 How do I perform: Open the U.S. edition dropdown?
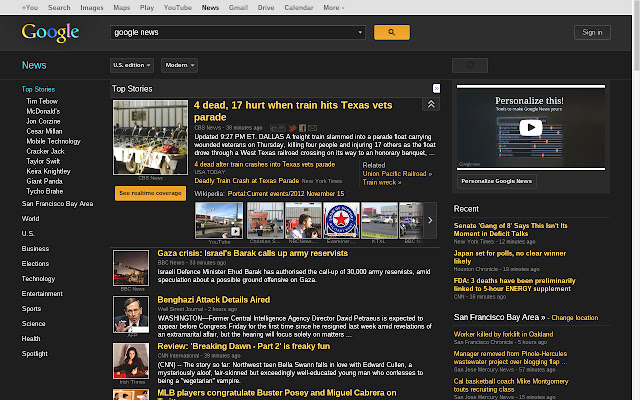point(131,65)
